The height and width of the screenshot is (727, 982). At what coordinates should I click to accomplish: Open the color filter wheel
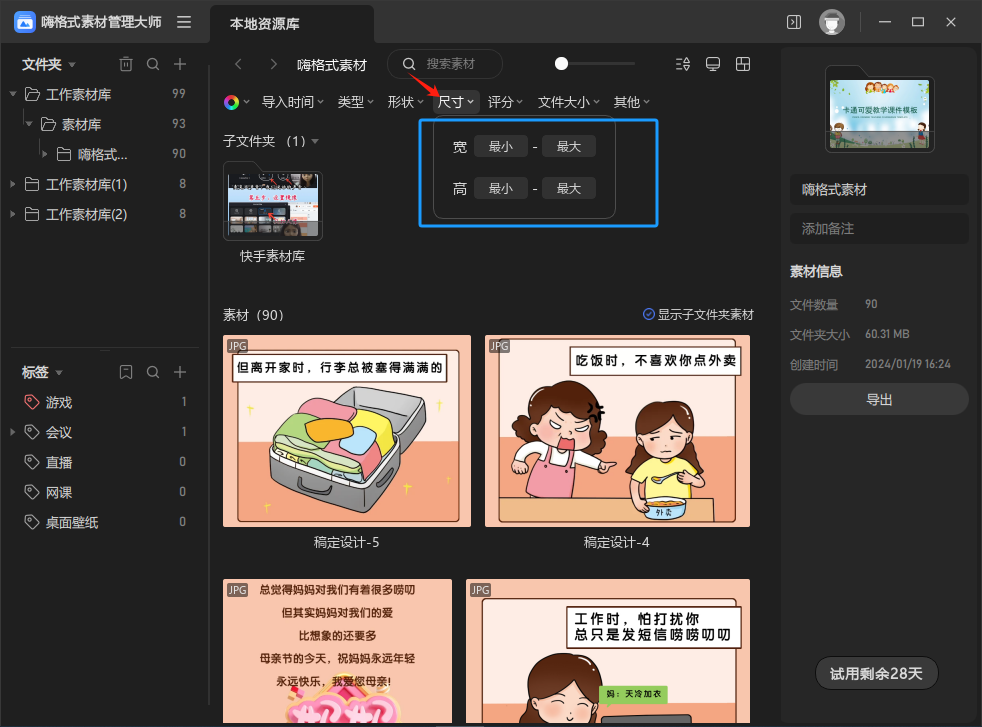click(x=232, y=102)
